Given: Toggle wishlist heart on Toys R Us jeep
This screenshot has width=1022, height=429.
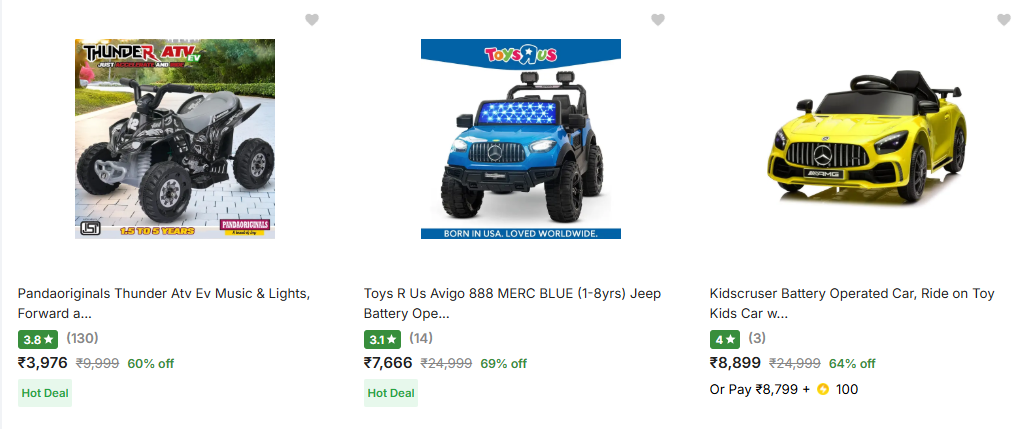Looking at the screenshot, I should tap(658, 20).
